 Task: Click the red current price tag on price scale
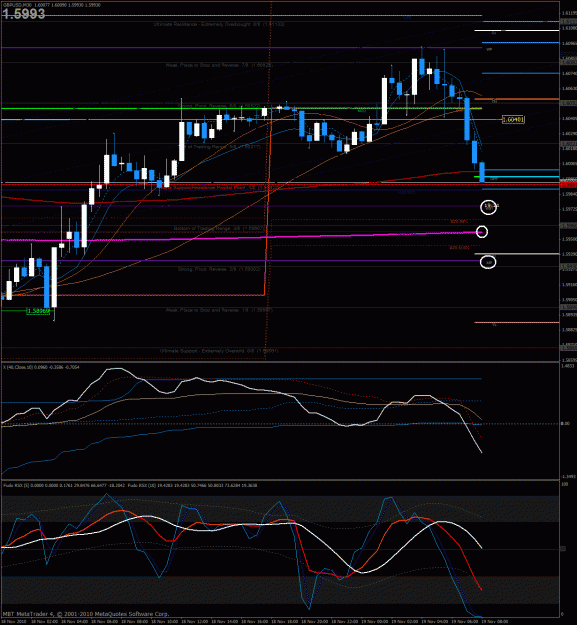569,184
